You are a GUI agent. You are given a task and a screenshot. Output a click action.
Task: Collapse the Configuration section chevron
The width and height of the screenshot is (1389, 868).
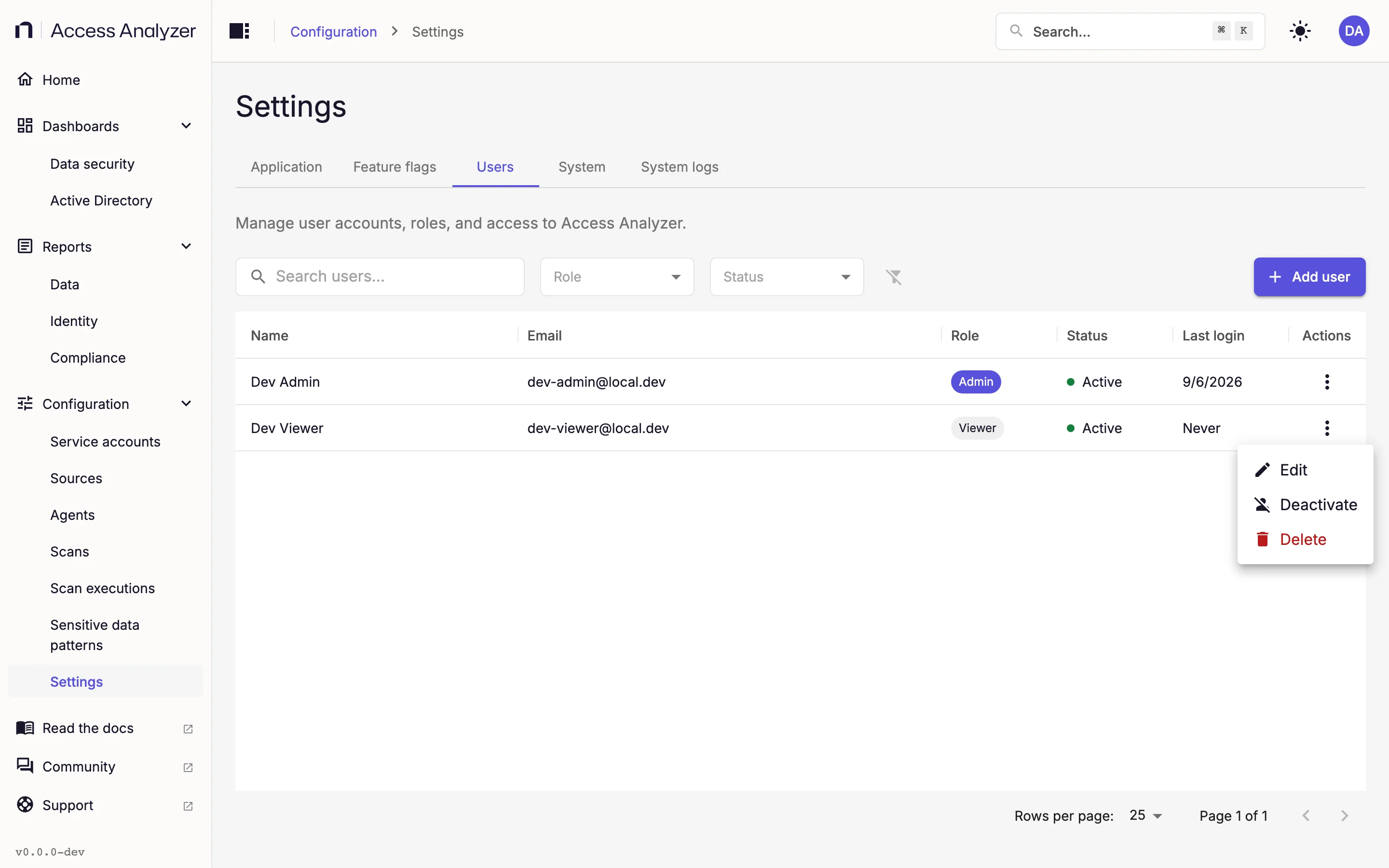pyautogui.click(x=186, y=404)
